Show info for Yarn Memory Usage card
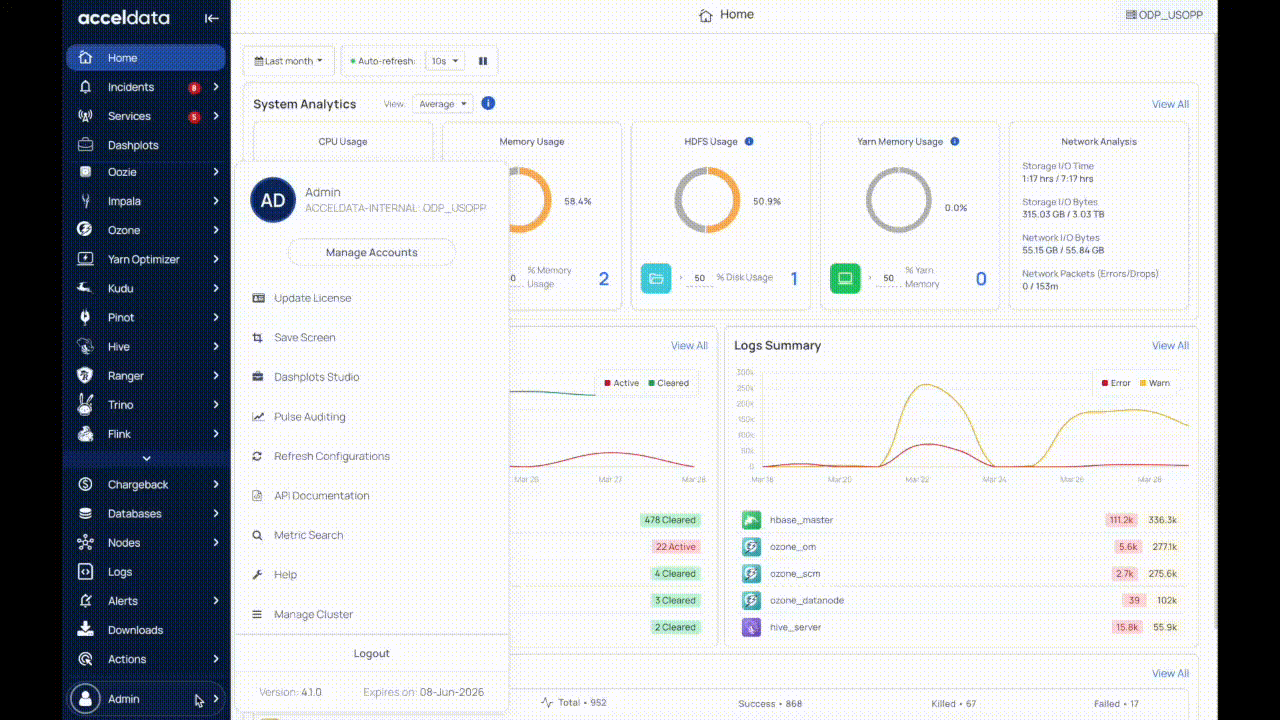The height and width of the screenshot is (720, 1280). click(955, 141)
